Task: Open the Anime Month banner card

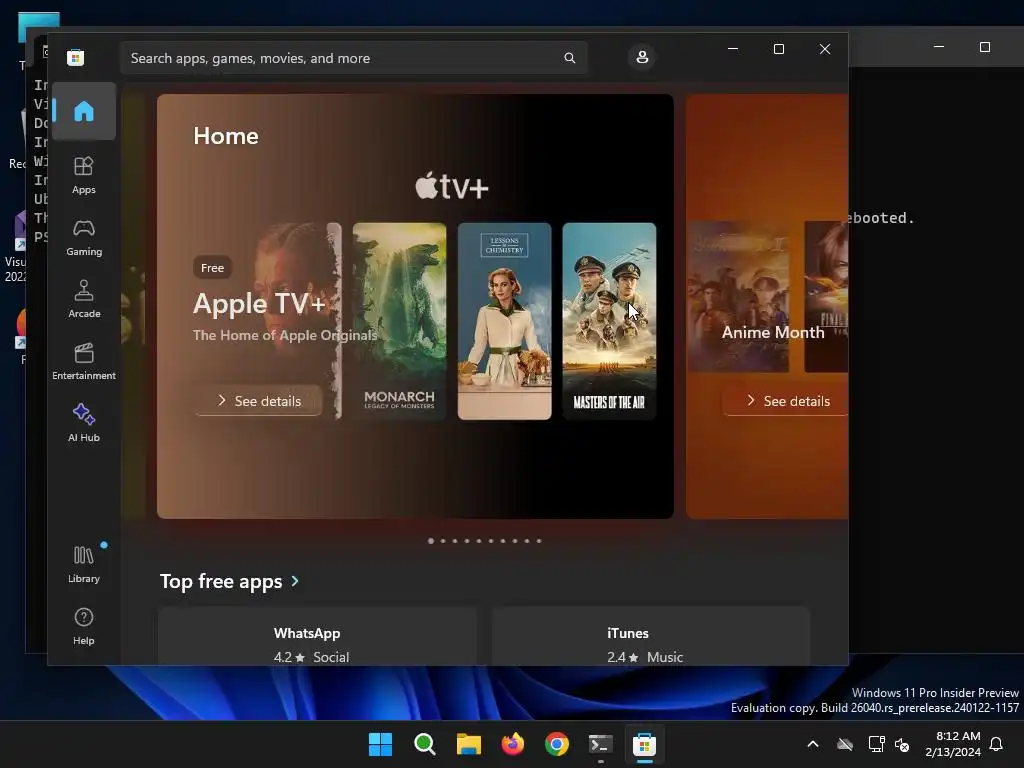Action: click(767, 306)
